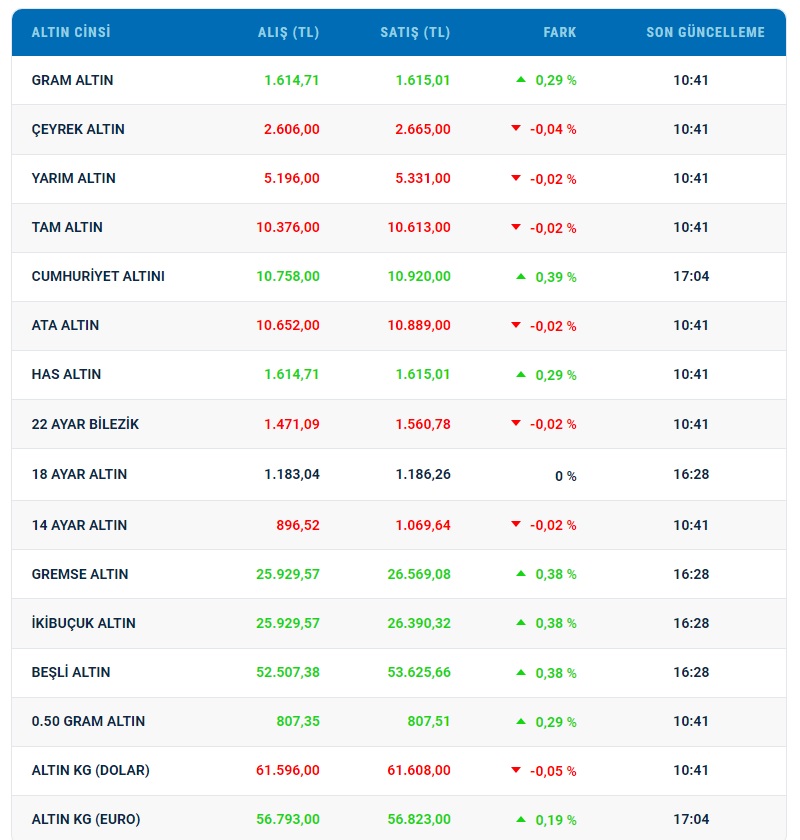This screenshot has width=800, height=840.
Task: Click ÇEYREK ALTIN buying price 2.606,00
Action: 291,130
